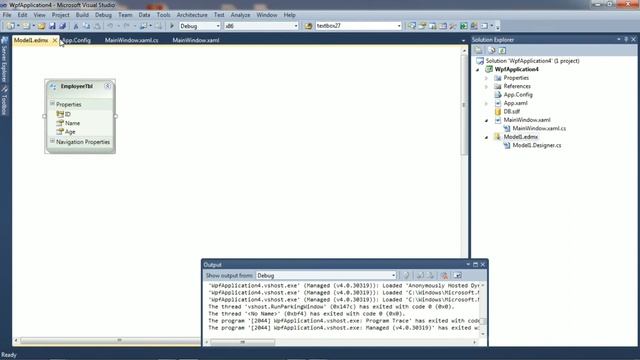Open the active documents list dropdown arrow

coord(463,40)
